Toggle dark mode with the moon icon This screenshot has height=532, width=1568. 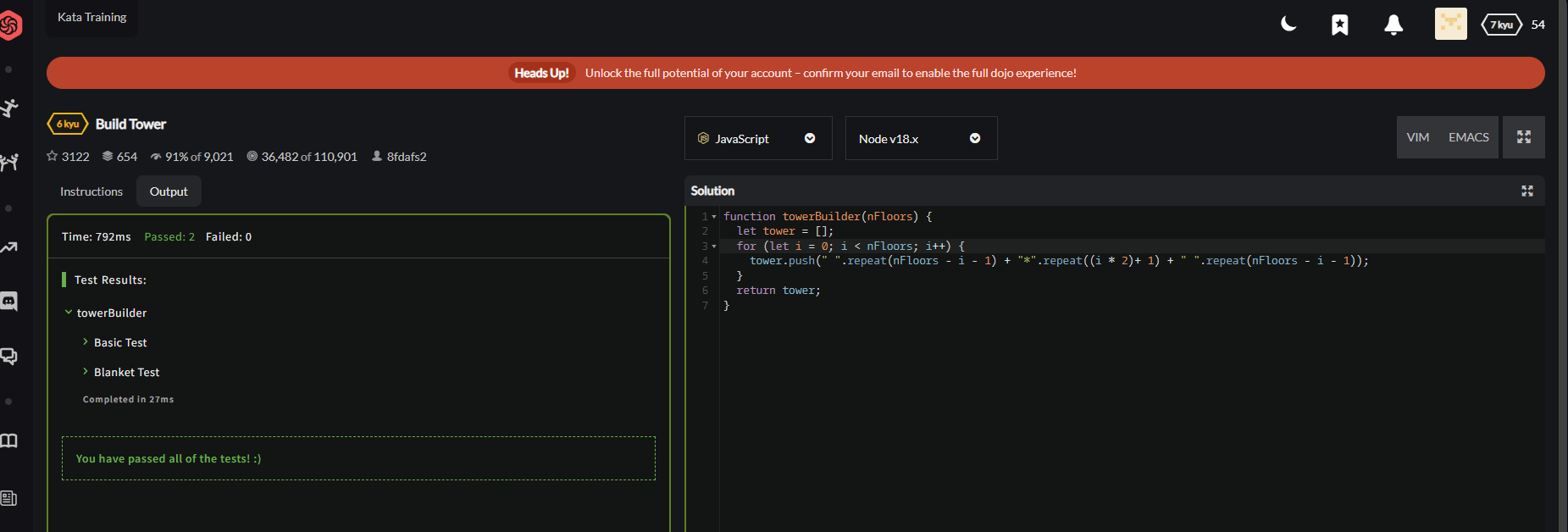click(x=1288, y=25)
